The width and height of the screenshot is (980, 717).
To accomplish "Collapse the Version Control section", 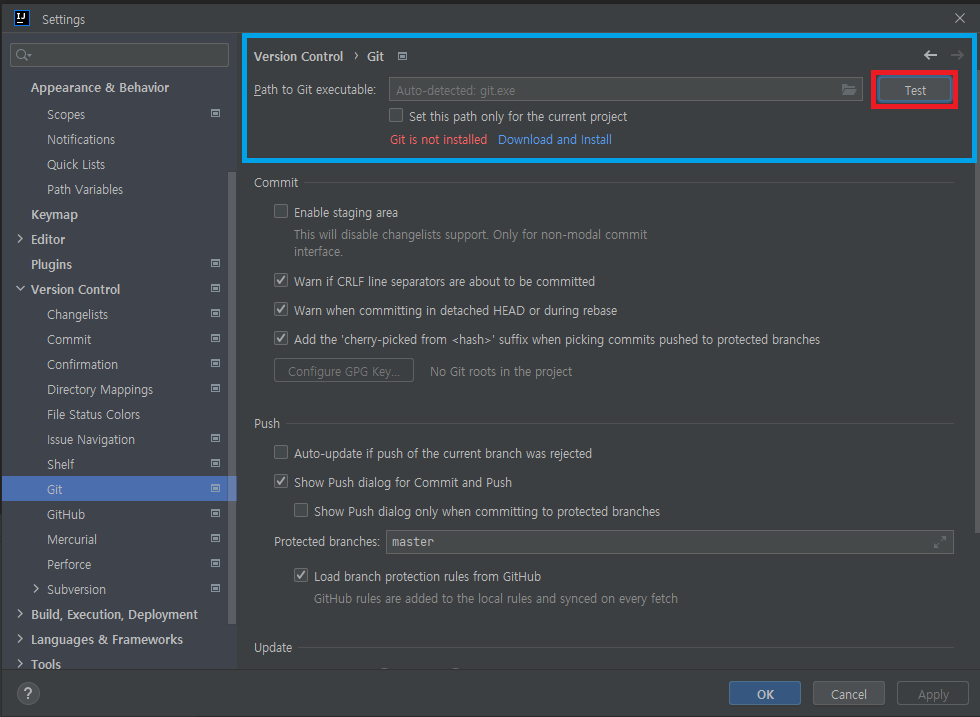I will pyautogui.click(x=20, y=289).
